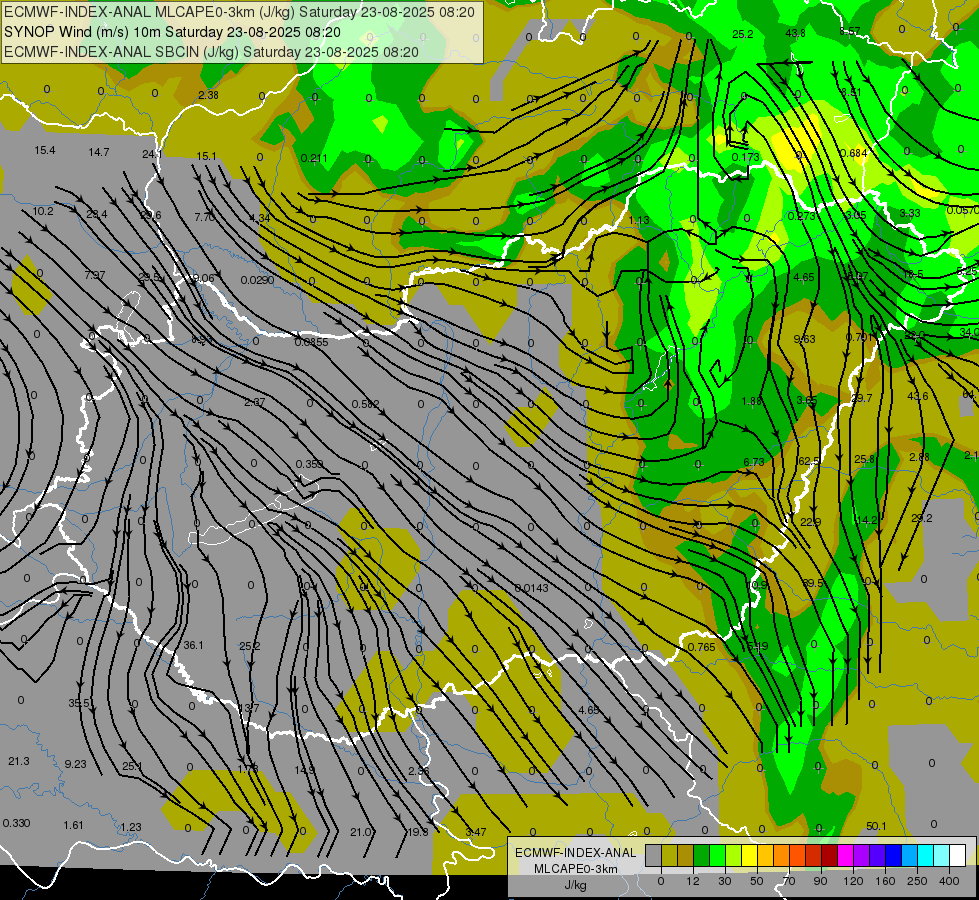Select the SYNOP Wind 10m title line
The height and width of the screenshot is (900, 979).
(172, 32)
